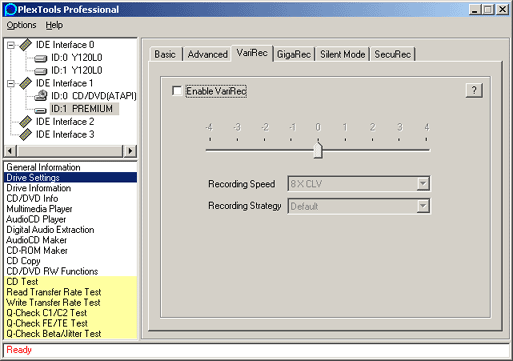Open the Recording Strategy dropdown
Screen dimensions: 513x361
pyautogui.click(x=423, y=206)
